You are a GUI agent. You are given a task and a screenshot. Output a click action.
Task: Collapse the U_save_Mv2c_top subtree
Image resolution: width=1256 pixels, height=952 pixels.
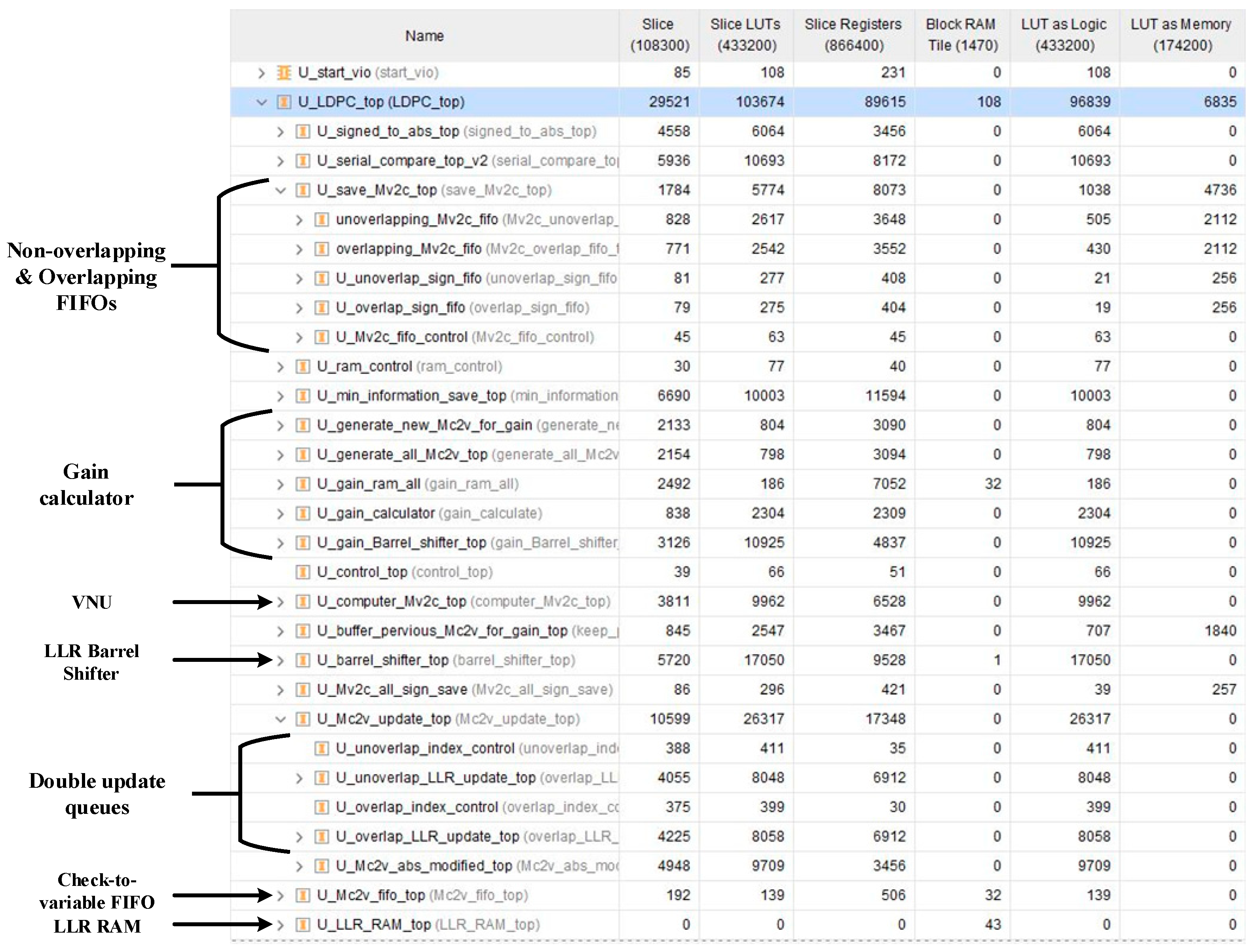pos(281,190)
